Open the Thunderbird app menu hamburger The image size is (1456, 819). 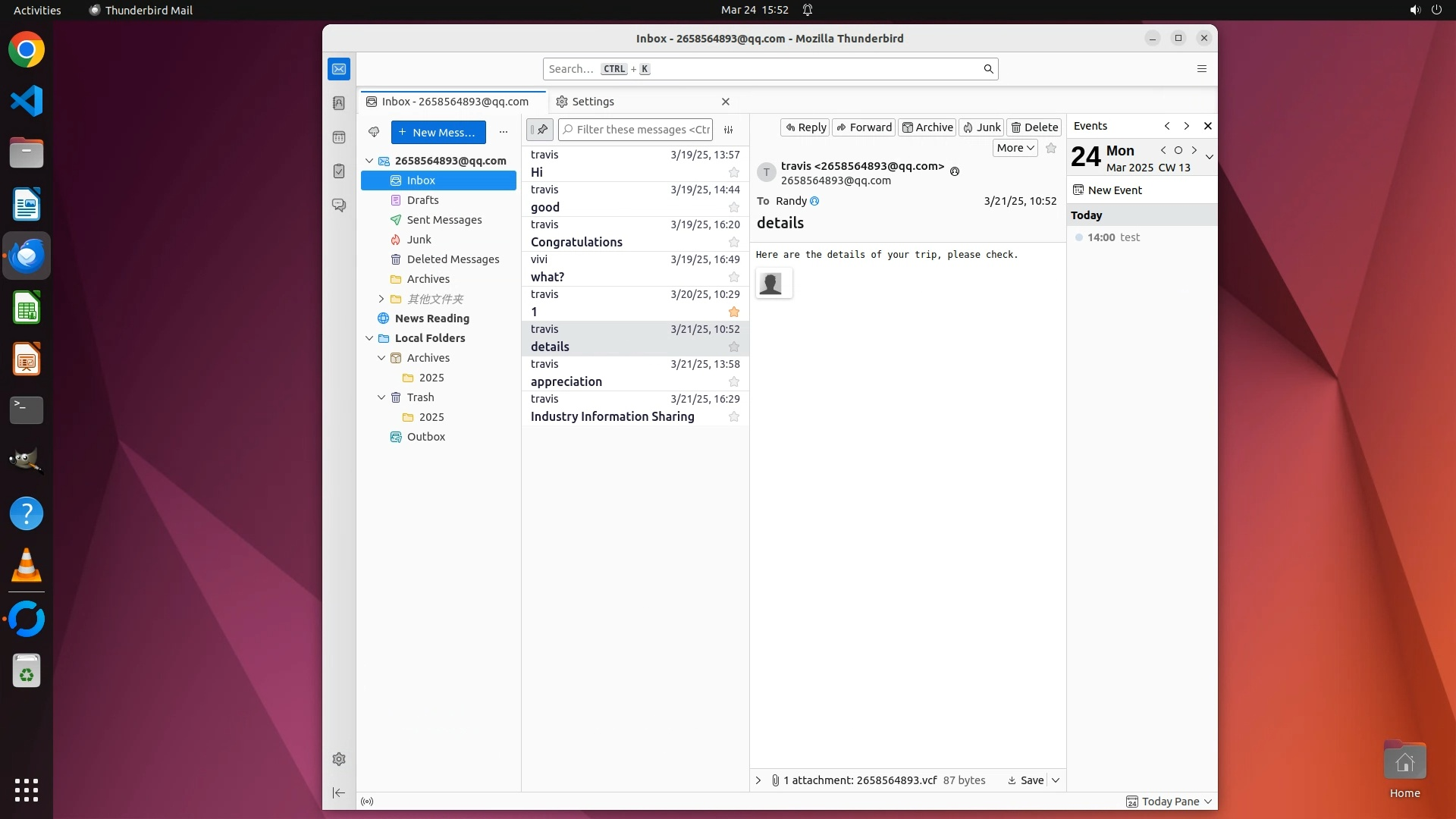1201,69
